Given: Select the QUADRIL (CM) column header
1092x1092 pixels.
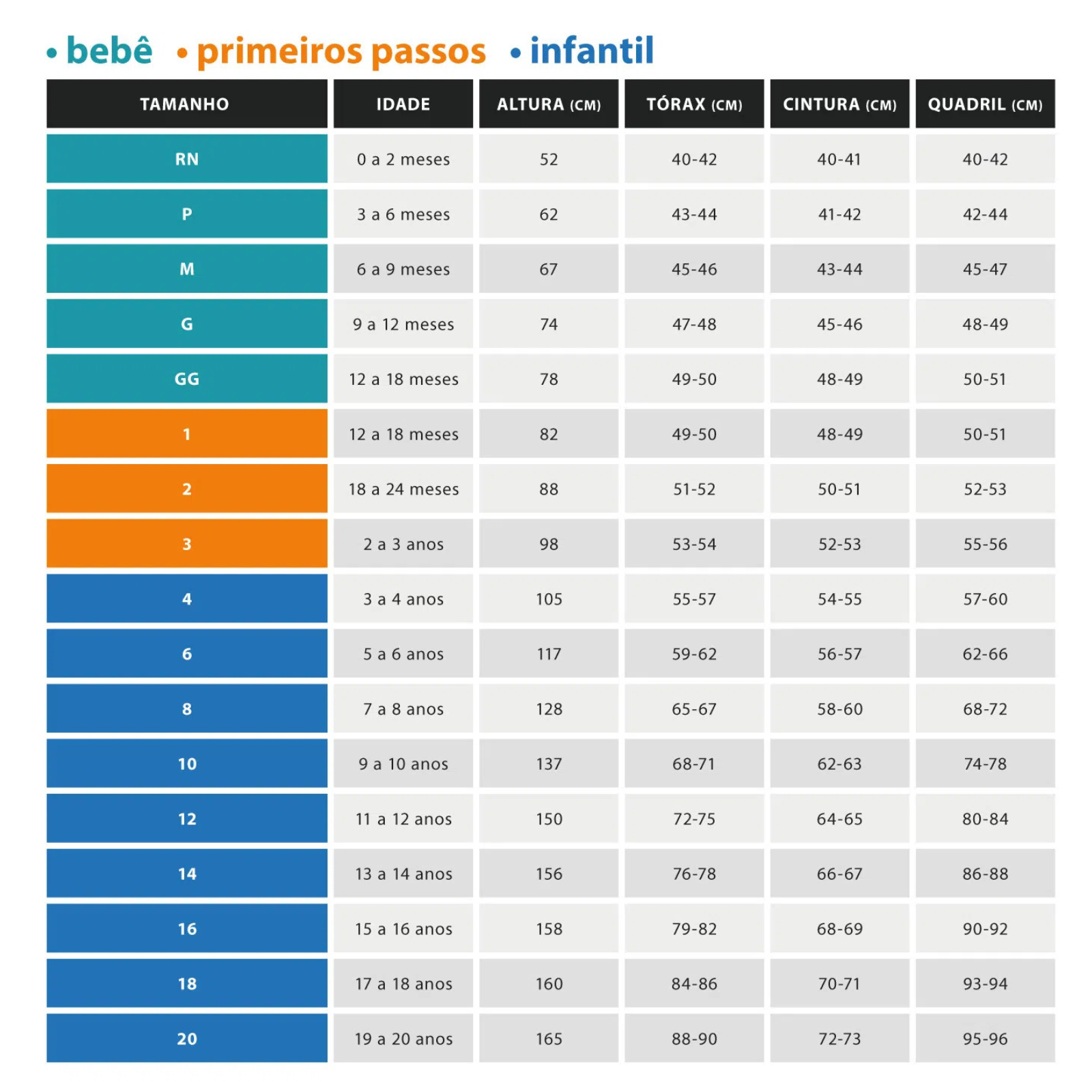Looking at the screenshot, I should click(x=984, y=104).
